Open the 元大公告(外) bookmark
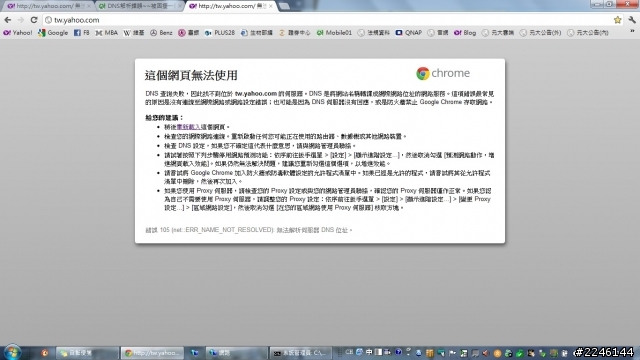The width and height of the screenshot is (640, 360). (540, 33)
